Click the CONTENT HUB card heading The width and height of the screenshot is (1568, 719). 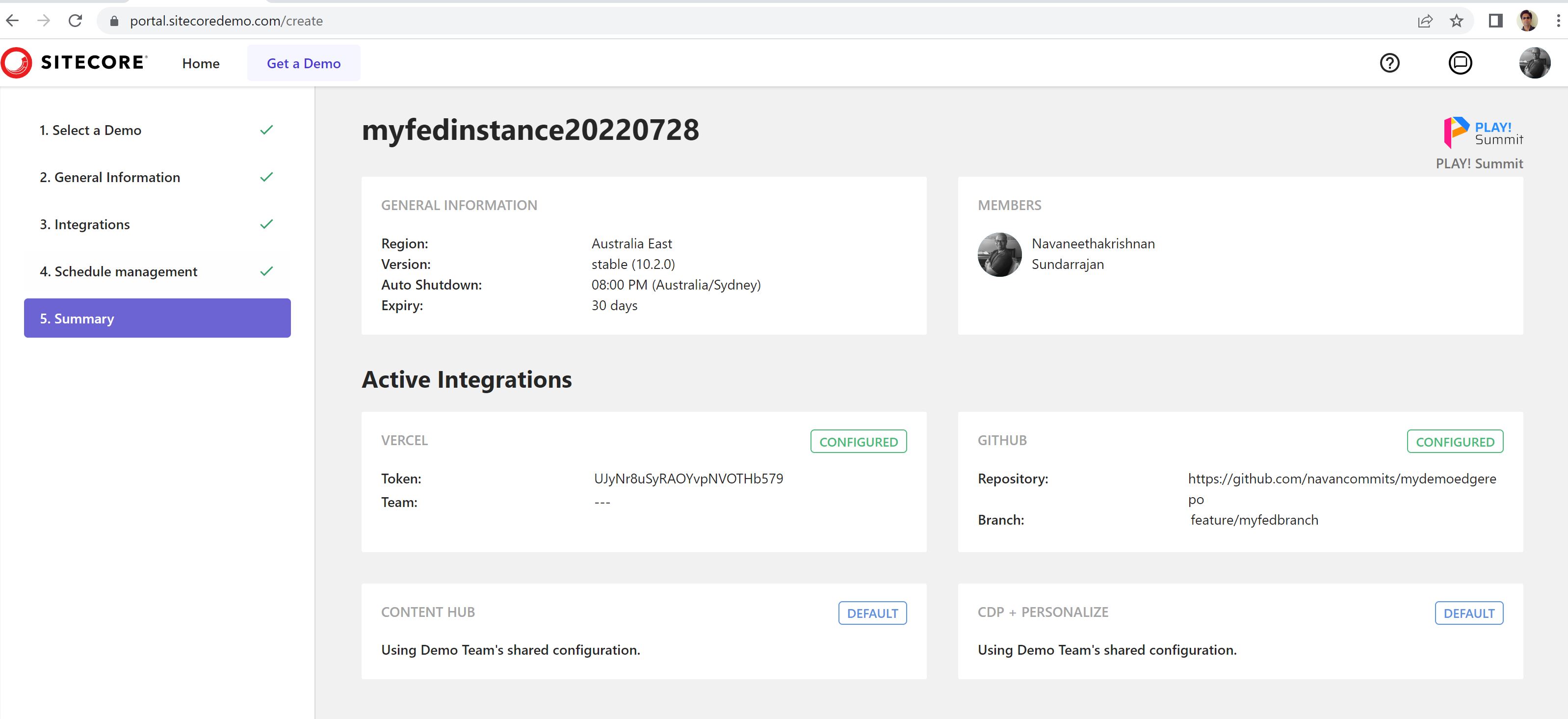pyautogui.click(x=428, y=612)
